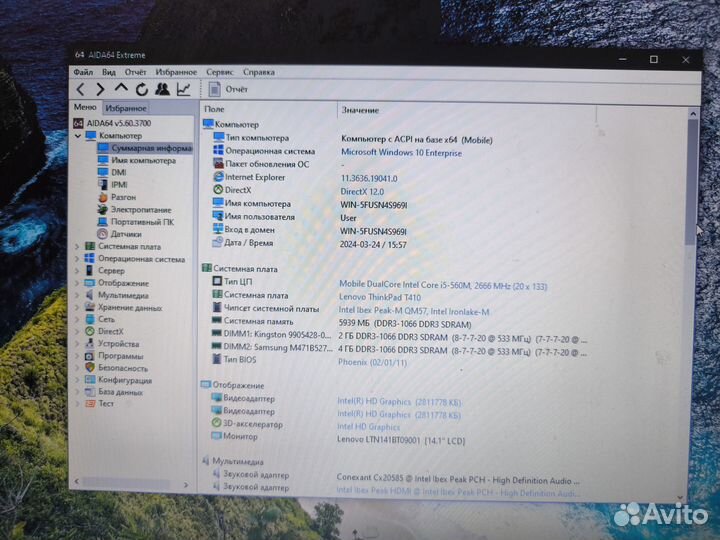720x540 pixels.
Task: Select the Тест tree item
Action: pyautogui.click(x=106, y=404)
